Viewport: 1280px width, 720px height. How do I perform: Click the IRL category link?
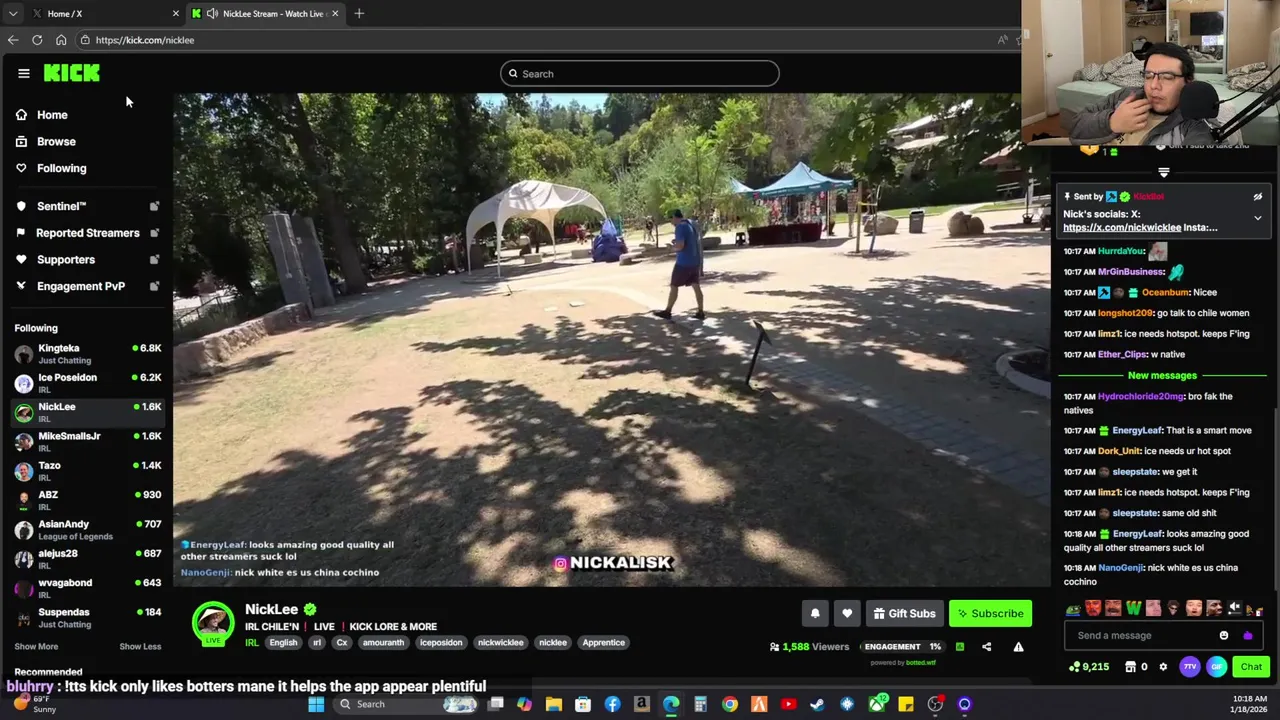252,643
